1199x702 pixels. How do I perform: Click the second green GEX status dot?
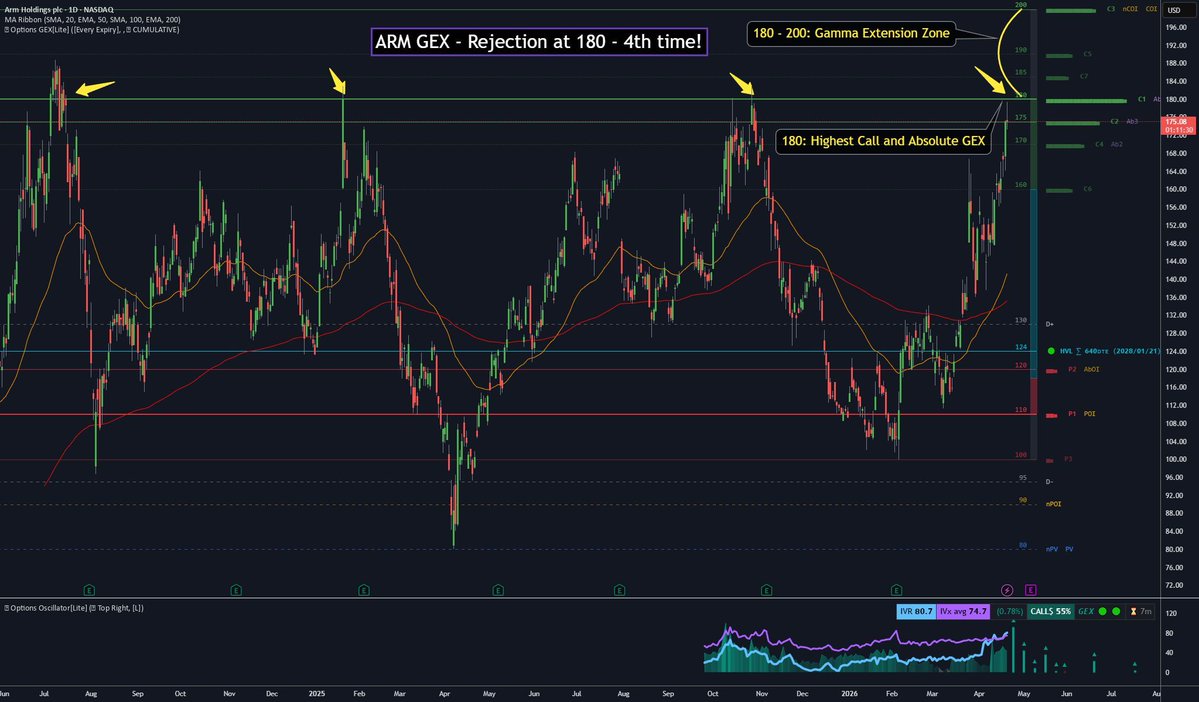click(x=1116, y=611)
